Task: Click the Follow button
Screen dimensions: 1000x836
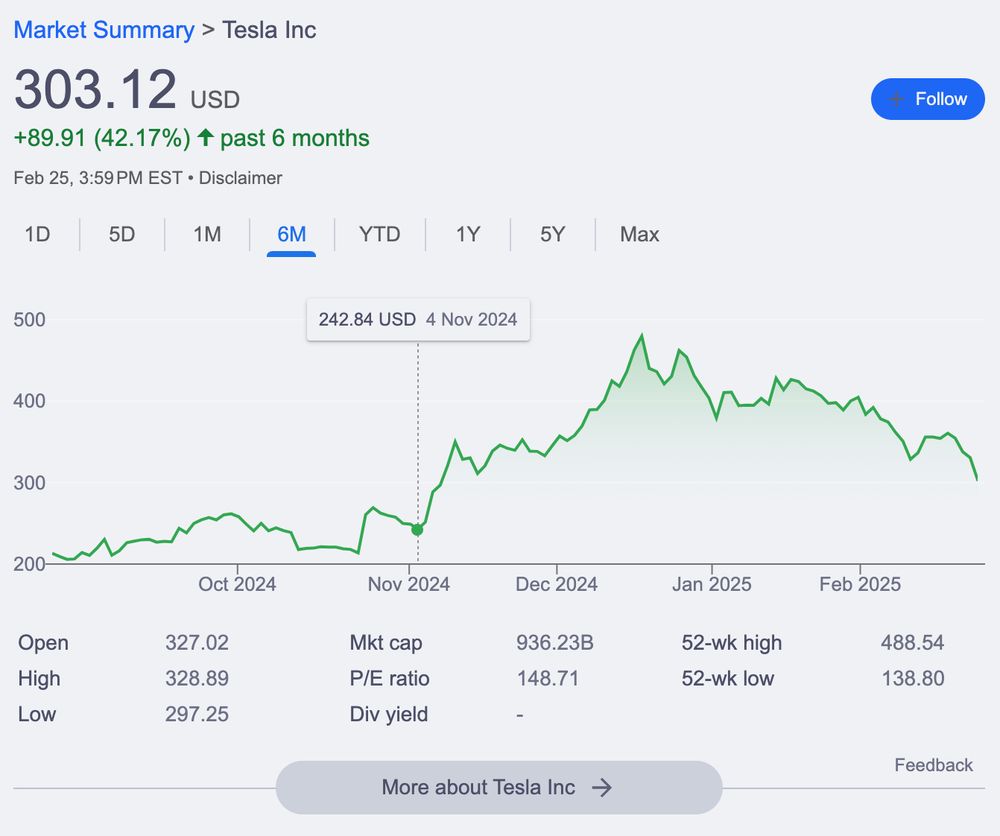Action: pyautogui.click(x=927, y=99)
